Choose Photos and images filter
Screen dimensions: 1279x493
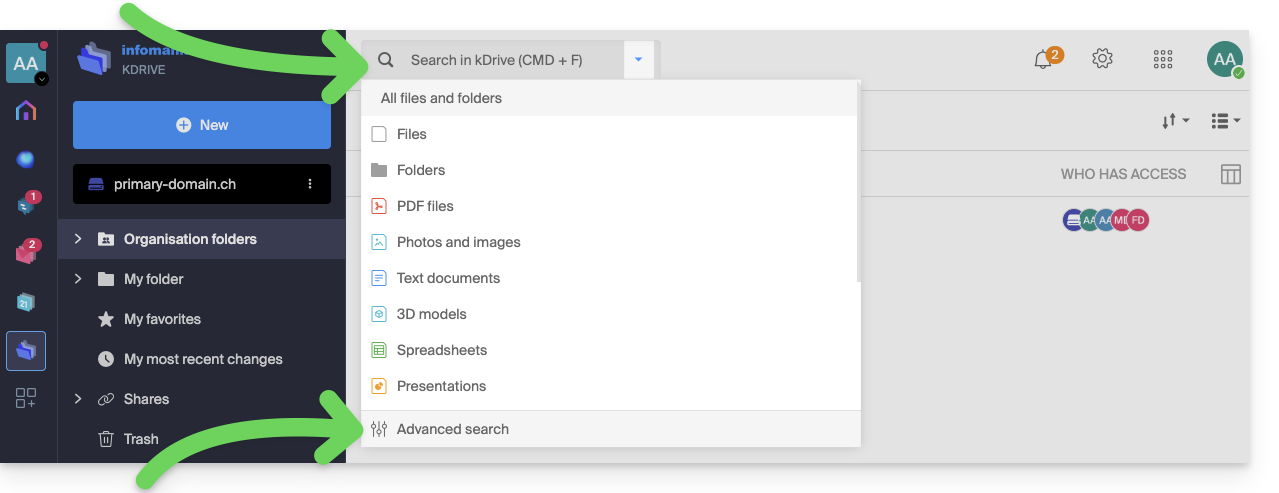[458, 242]
